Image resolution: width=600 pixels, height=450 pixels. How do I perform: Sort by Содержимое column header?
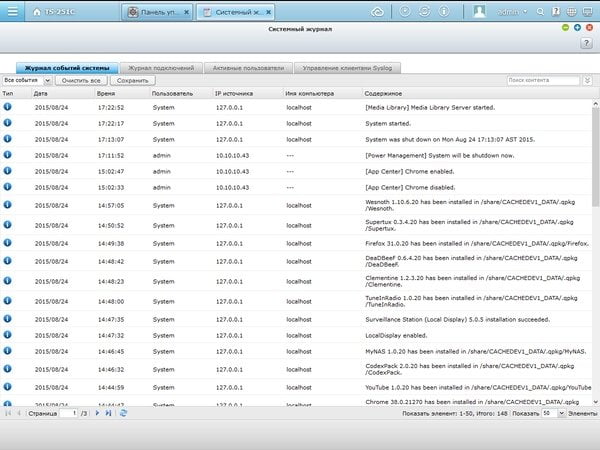[x=478, y=93]
